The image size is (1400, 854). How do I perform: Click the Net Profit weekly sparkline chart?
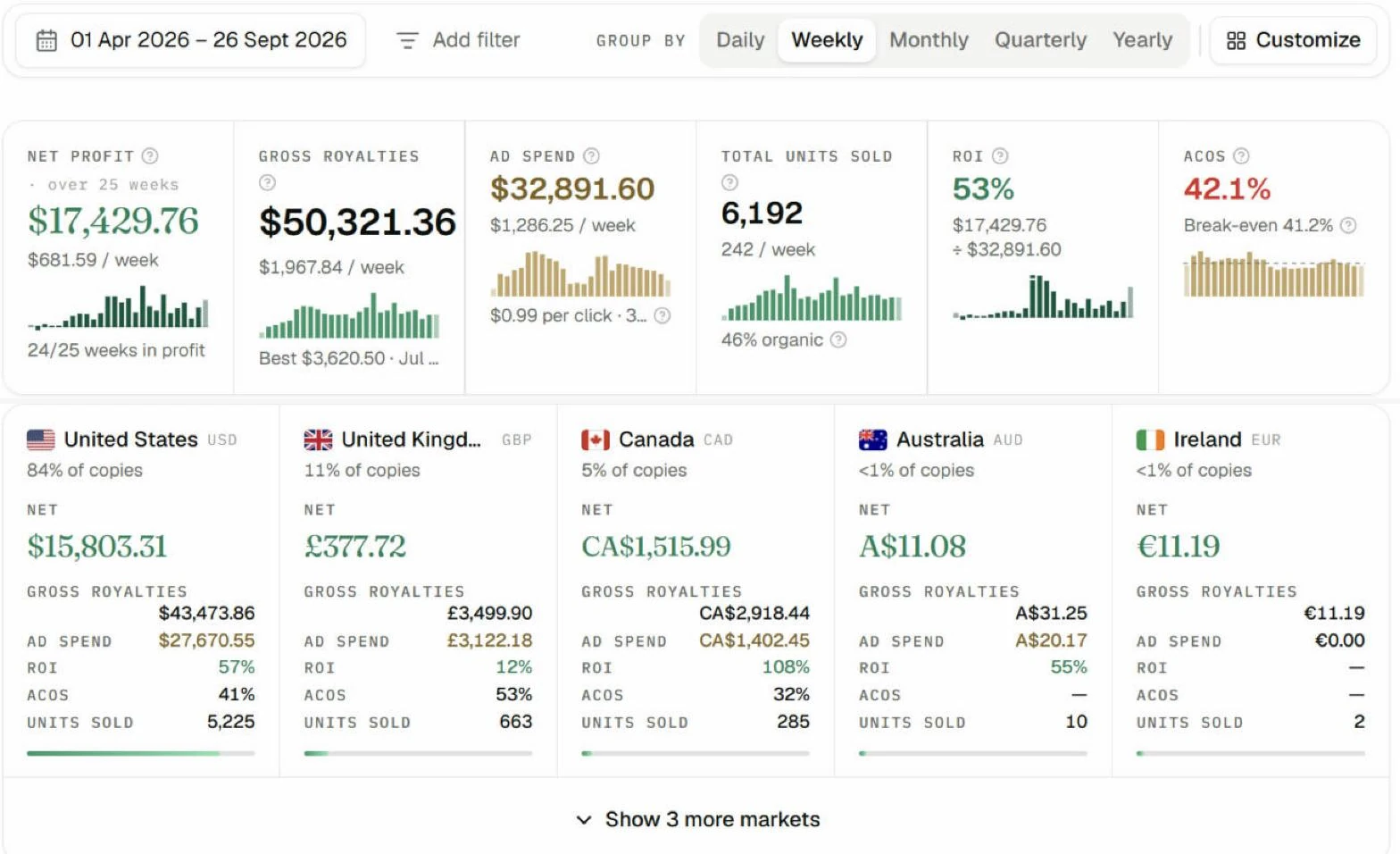pos(118,307)
